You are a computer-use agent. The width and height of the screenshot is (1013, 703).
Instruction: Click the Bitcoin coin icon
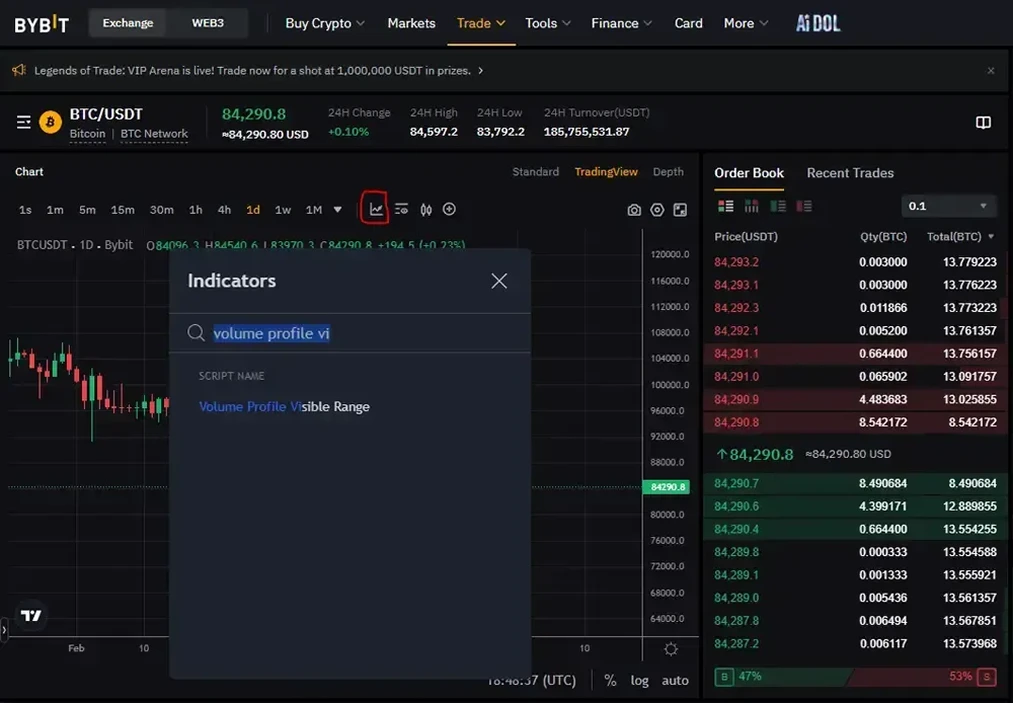click(50, 121)
